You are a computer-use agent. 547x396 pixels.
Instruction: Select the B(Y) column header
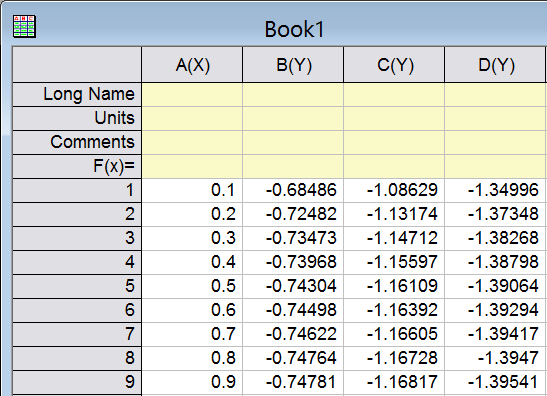click(293, 65)
